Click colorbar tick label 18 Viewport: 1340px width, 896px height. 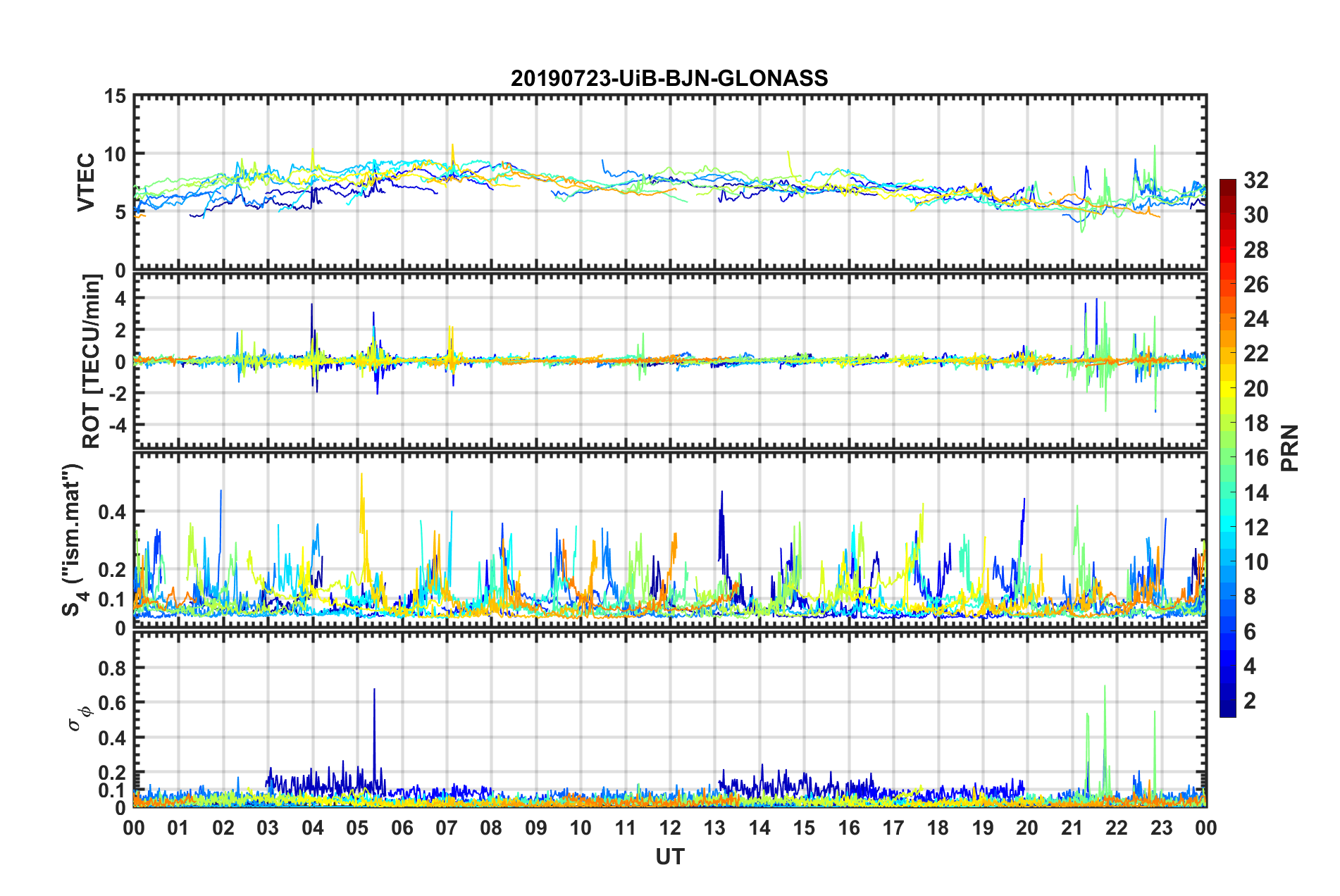[1255, 423]
